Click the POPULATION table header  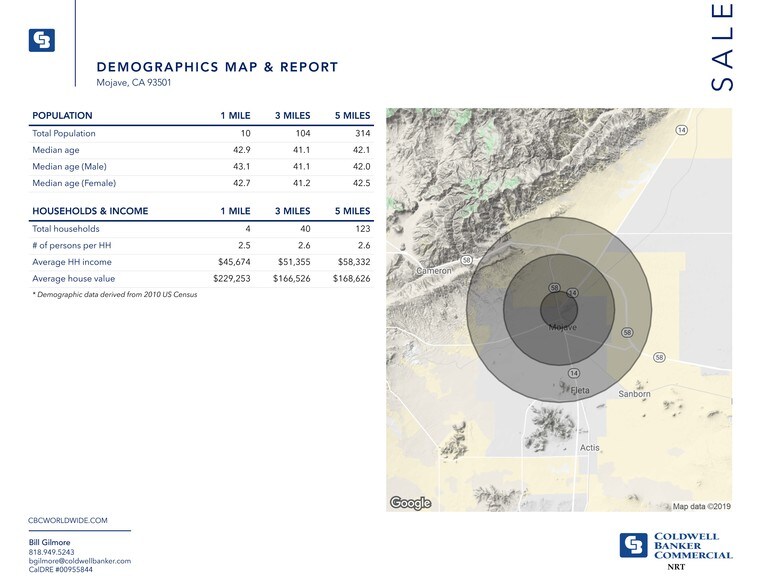point(62,115)
